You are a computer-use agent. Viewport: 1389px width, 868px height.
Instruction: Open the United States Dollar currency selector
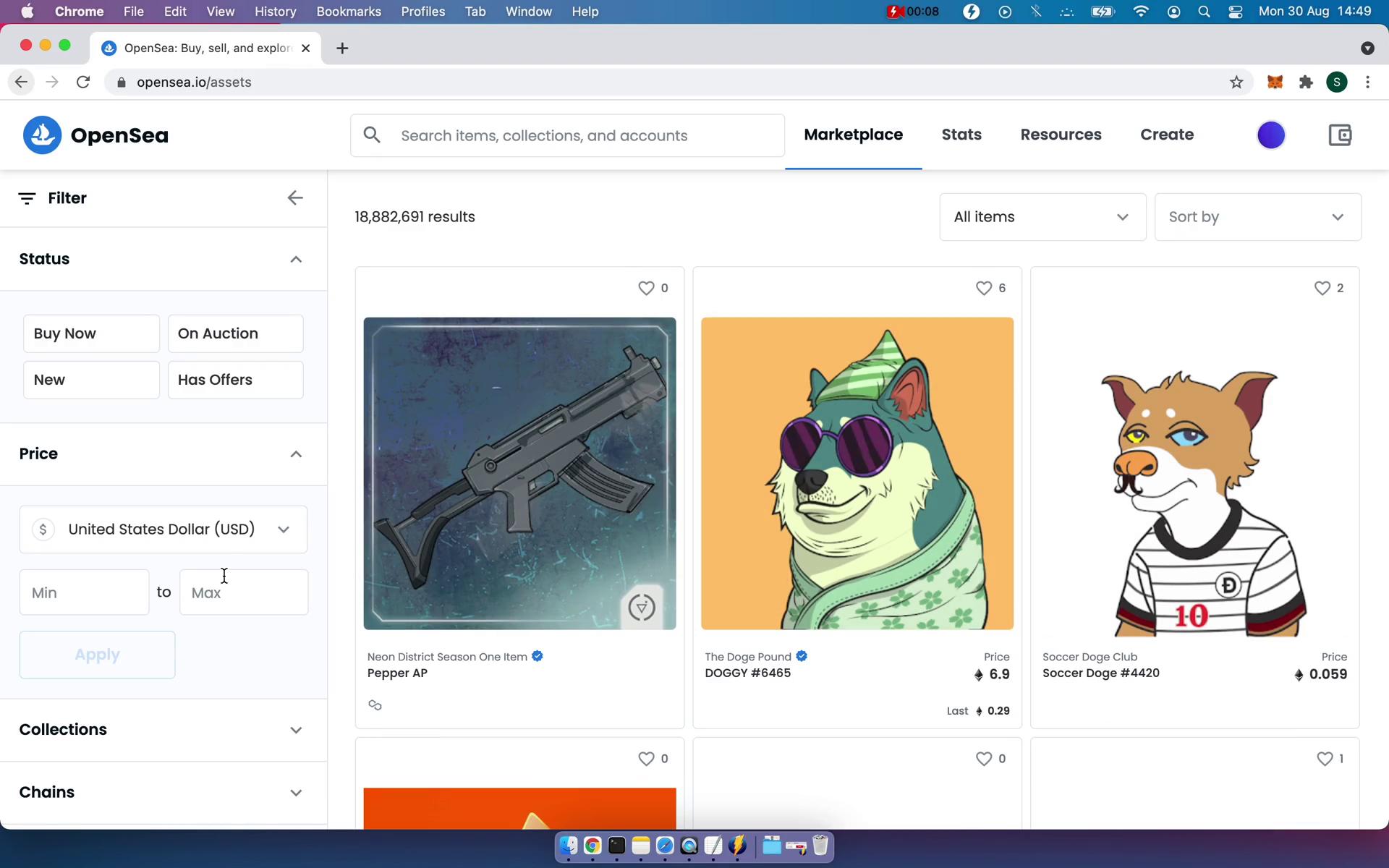pyautogui.click(x=163, y=529)
